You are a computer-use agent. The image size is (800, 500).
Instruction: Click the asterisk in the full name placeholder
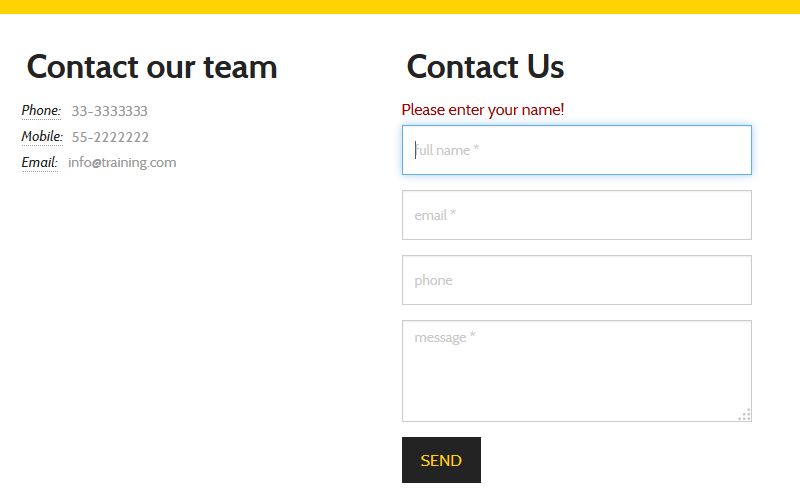click(x=476, y=149)
